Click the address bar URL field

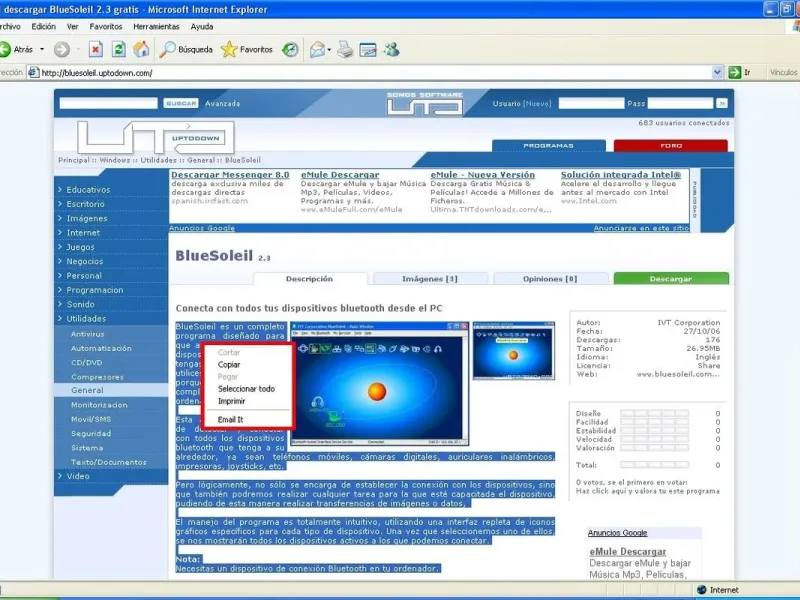pyautogui.click(x=370, y=72)
